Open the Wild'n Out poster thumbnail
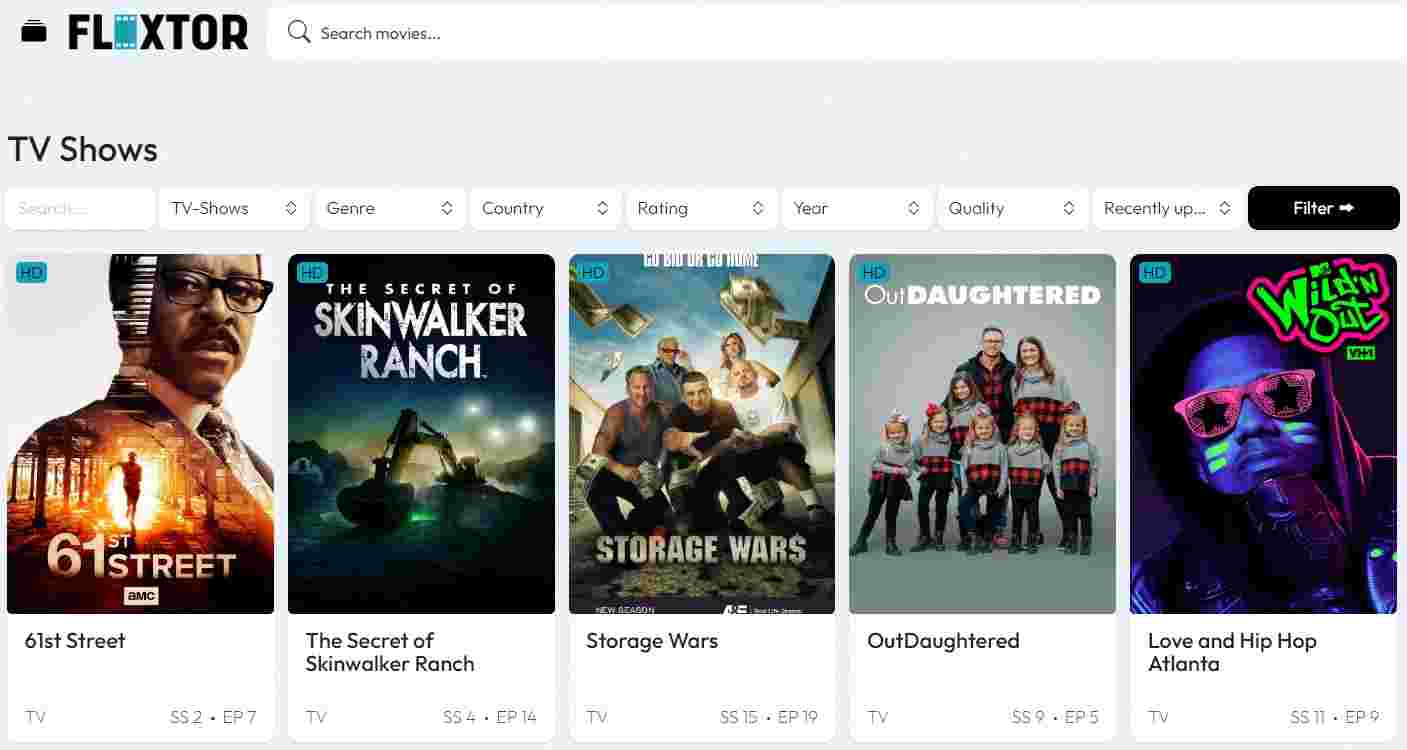 1263,434
